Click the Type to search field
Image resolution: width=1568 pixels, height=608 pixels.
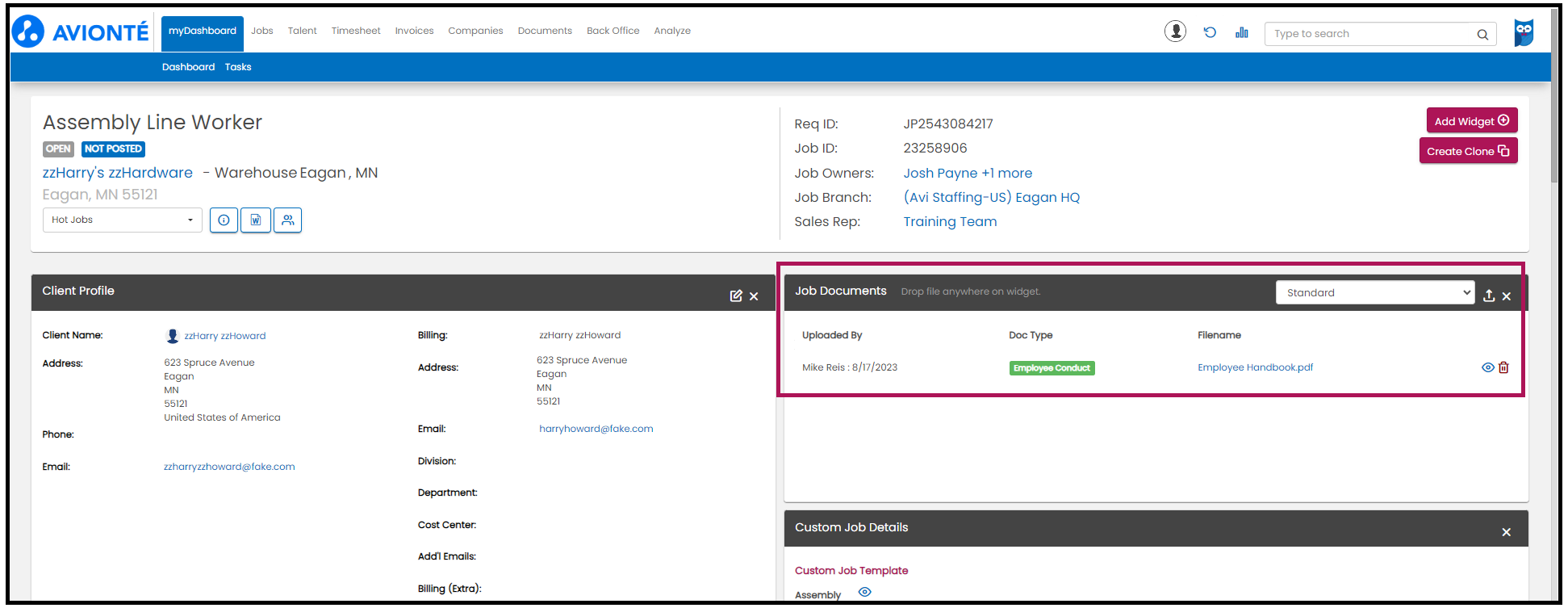coord(1372,34)
